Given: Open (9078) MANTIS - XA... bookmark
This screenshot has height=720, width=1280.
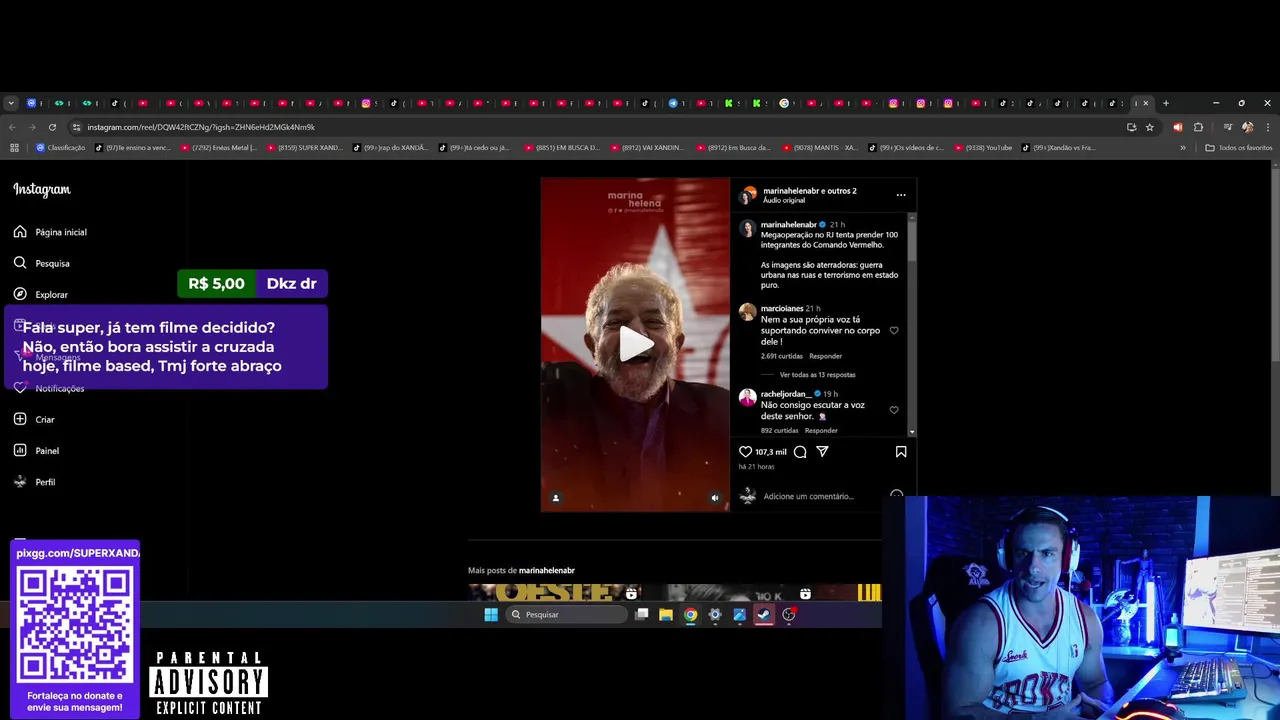Looking at the screenshot, I should (x=820, y=148).
